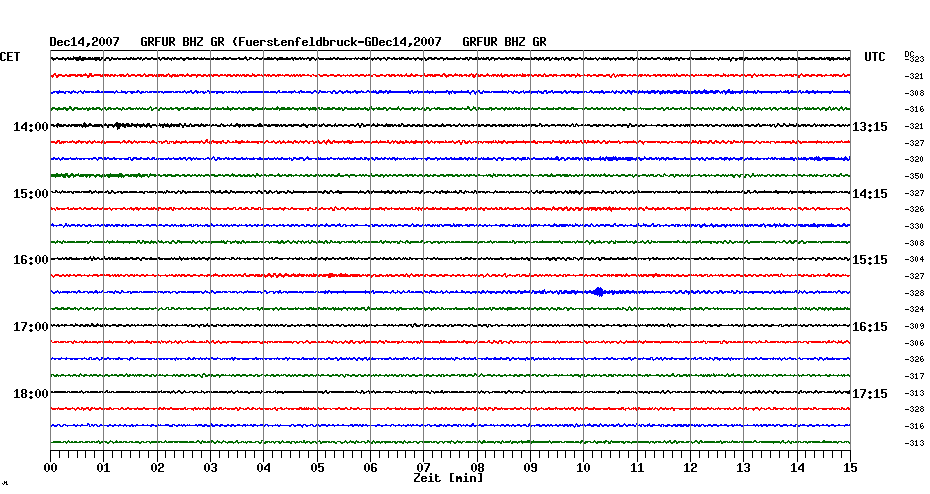This screenshot has height=494, width=930.
Task: Click the 16:15 UTC time label
Action: (870, 327)
